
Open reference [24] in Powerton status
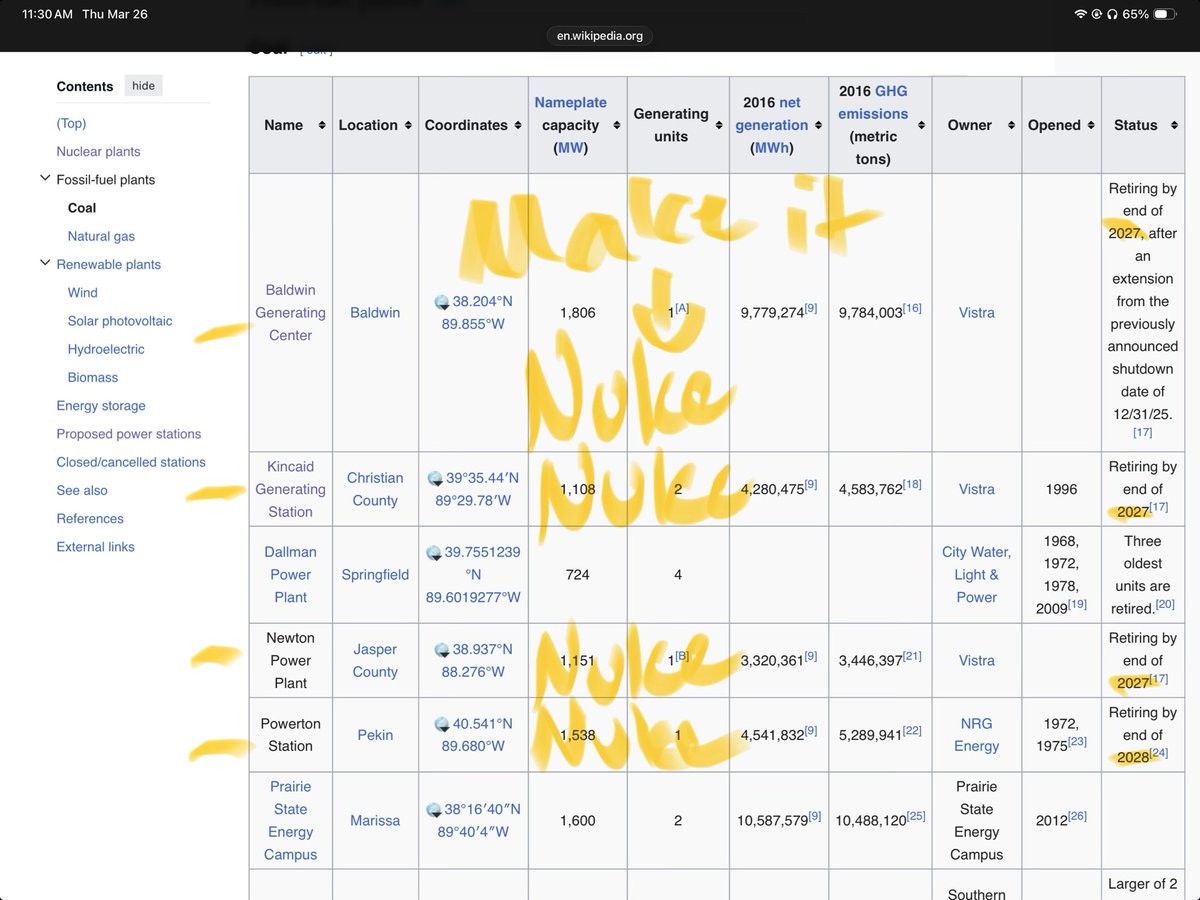tap(1159, 753)
